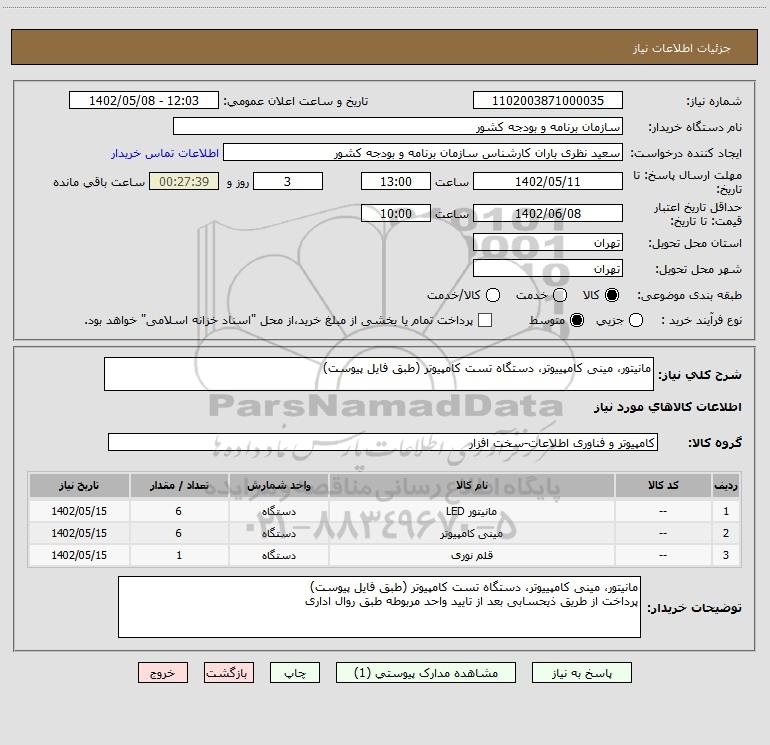Click the شهر محل تحویل field

click(548, 269)
